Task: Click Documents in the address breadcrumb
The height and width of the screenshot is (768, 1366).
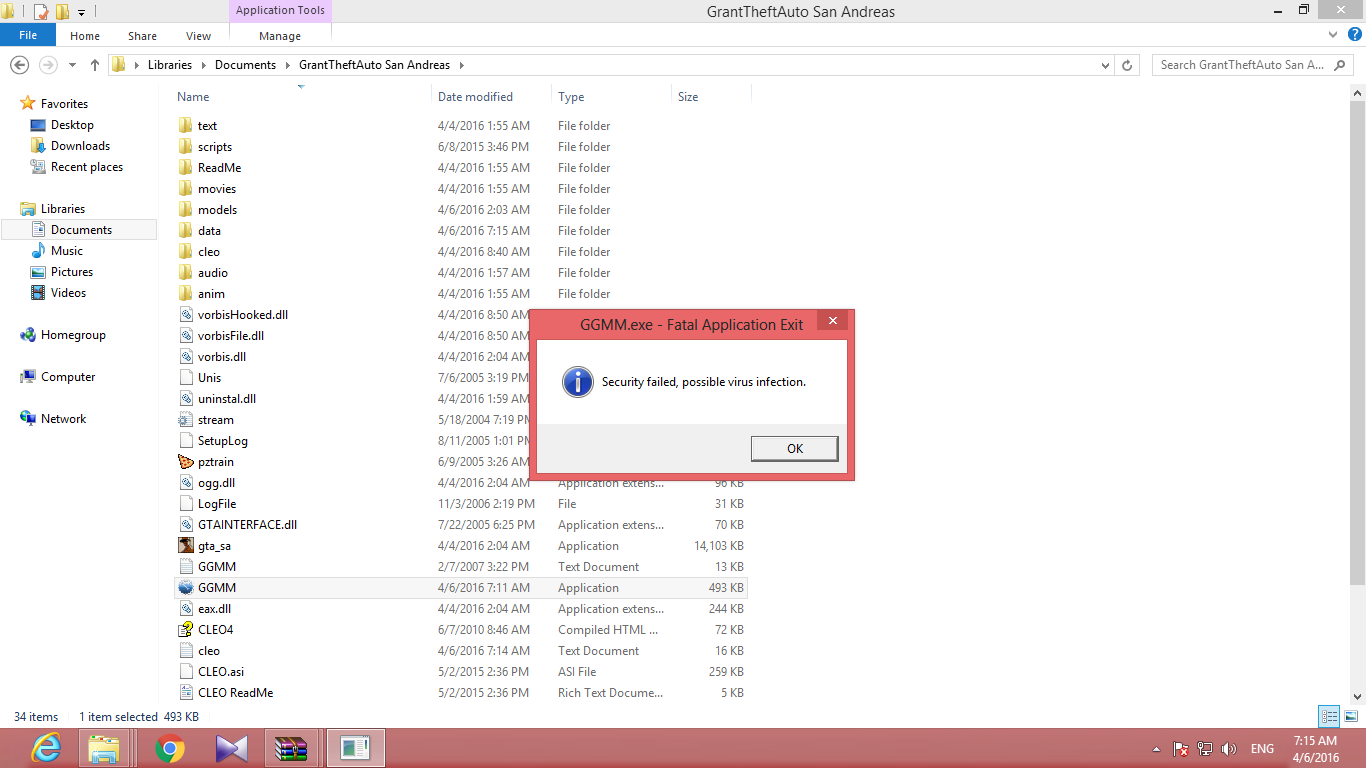Action: tap(245, 65)
